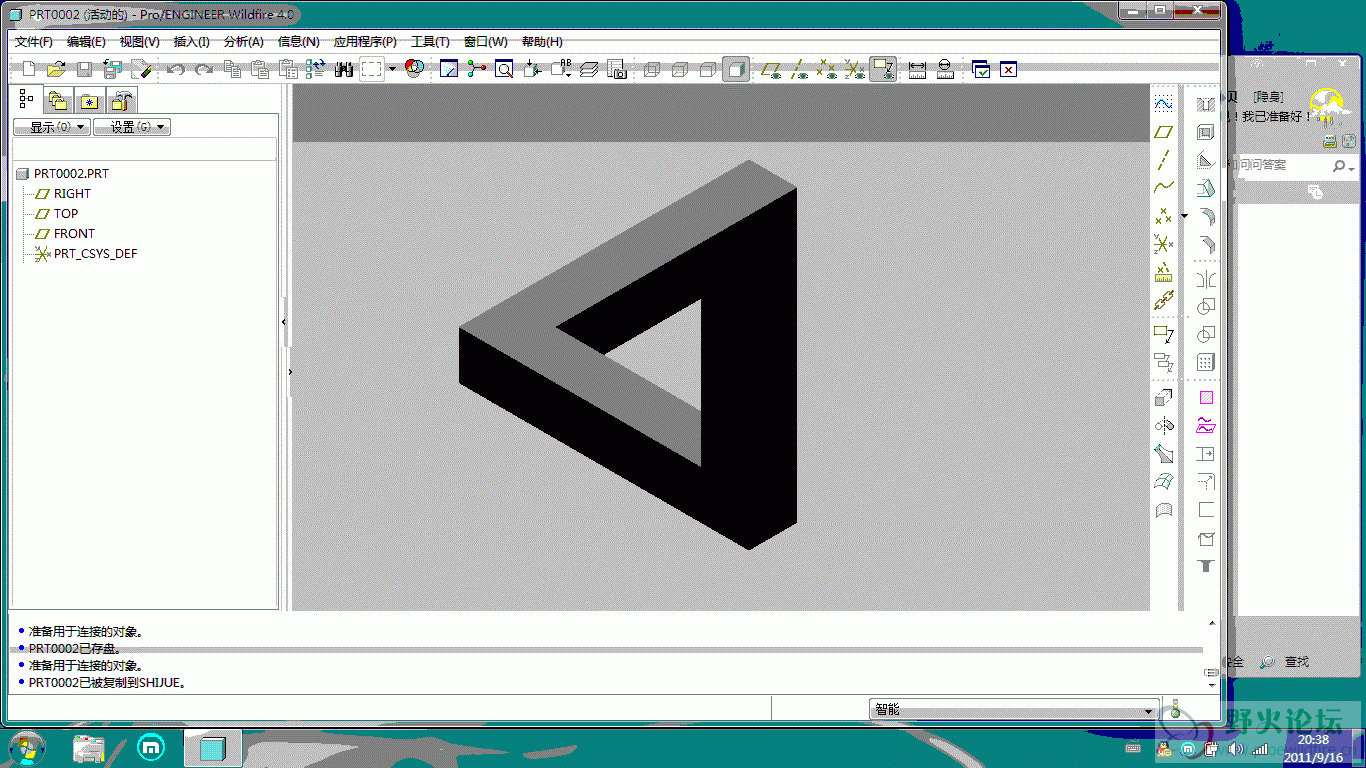Viewport: 1366px width, 768px height.
Task: Open the selection box dropdown arrow
Action: tap(392, 69)
